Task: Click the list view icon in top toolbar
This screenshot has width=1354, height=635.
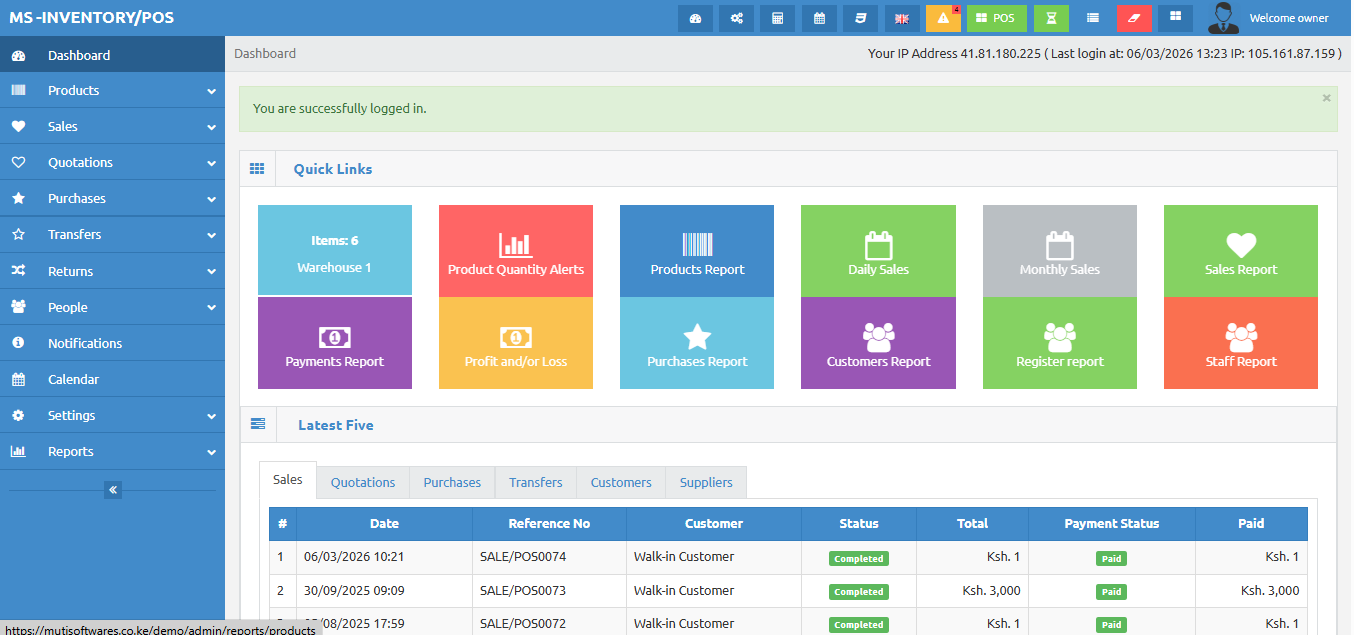Action: click(x=1093, y=18)
